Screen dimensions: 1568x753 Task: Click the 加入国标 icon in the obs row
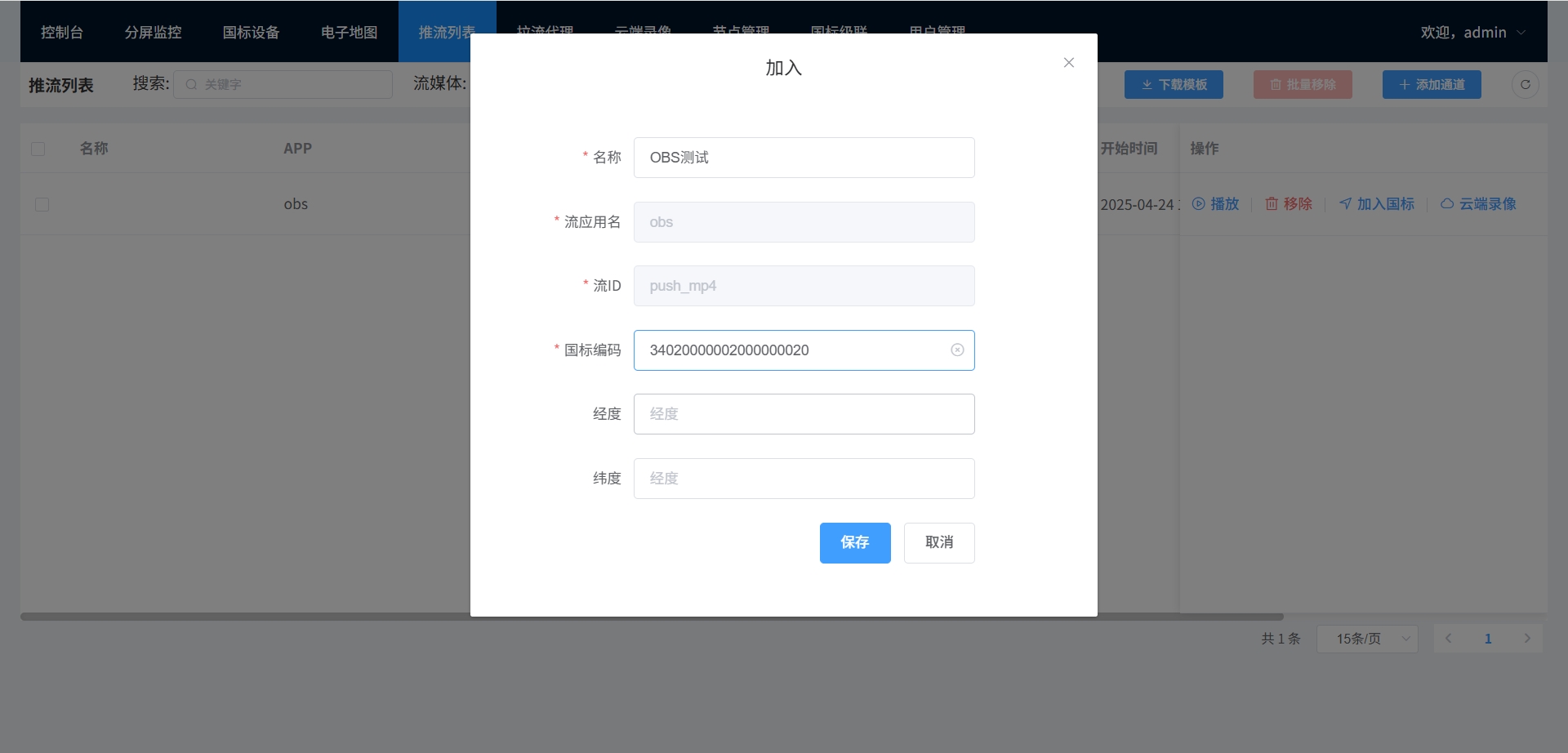click(x=1345, y=204)
